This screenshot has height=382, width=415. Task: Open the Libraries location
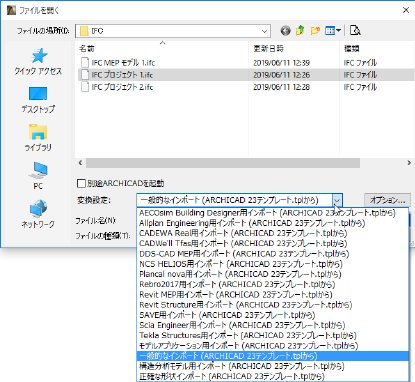coord(38,138)
